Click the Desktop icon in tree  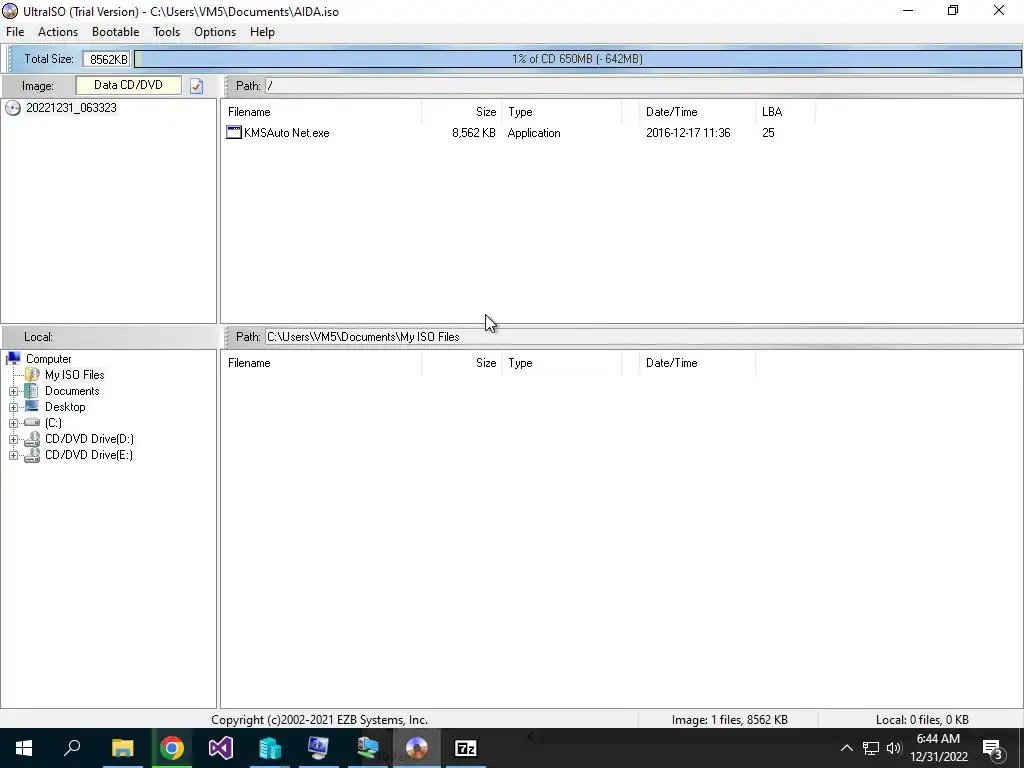[31, 406]
